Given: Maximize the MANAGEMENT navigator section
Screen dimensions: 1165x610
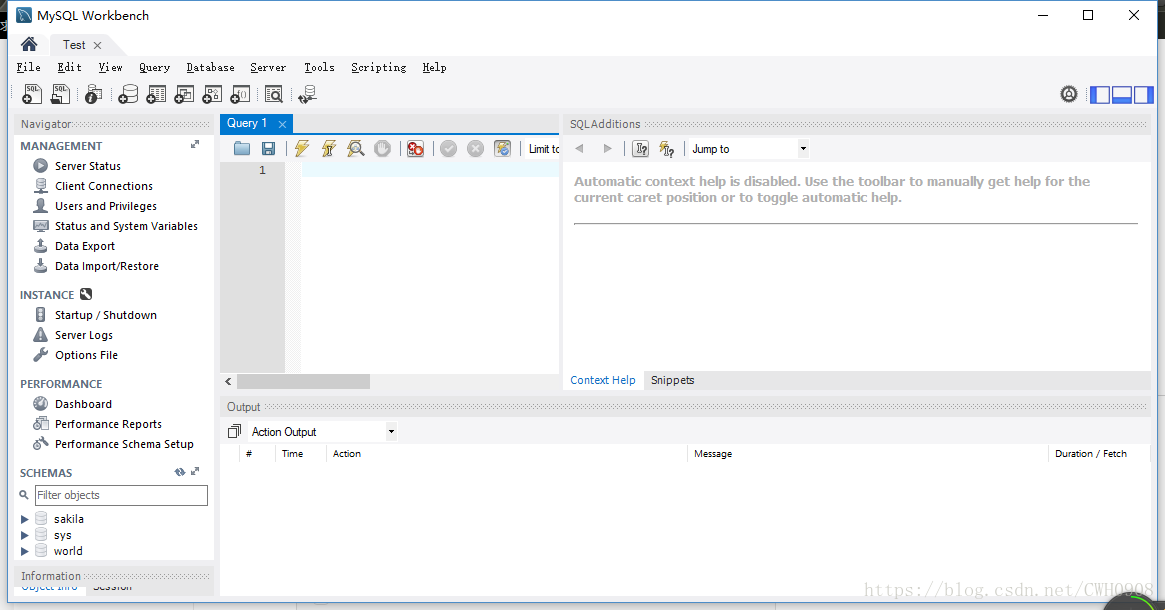Looking at the screenshot, I should pyautogui.click(x=195, y=144).
